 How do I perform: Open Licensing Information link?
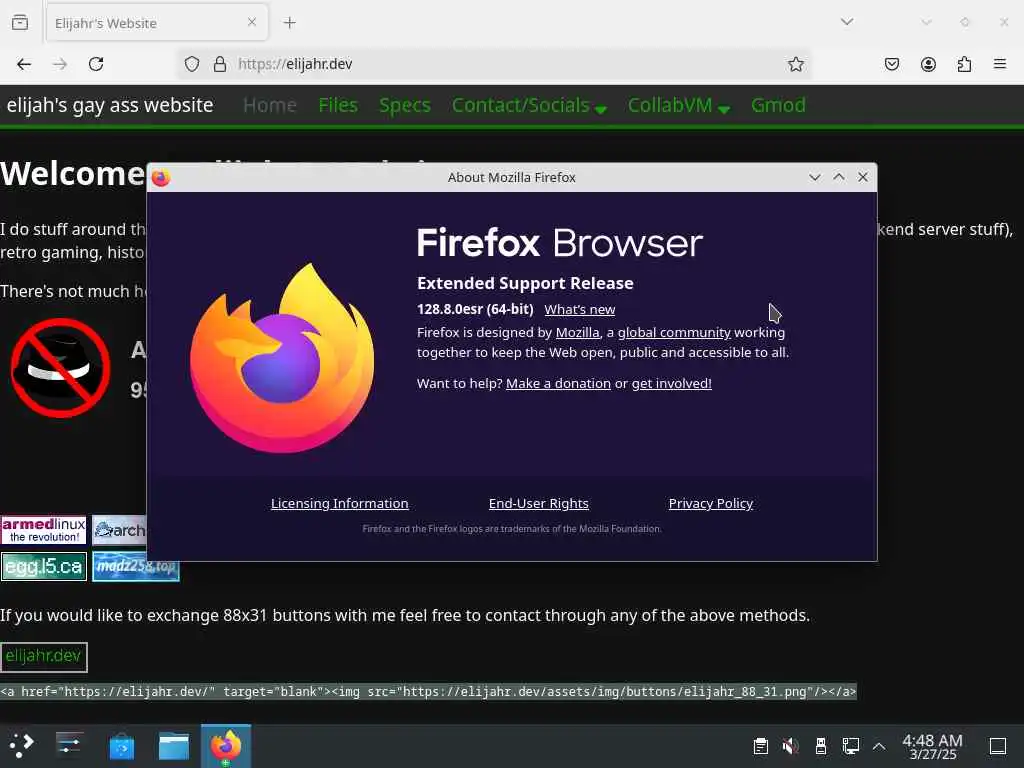pyautogui.click(x=340, y=504)
